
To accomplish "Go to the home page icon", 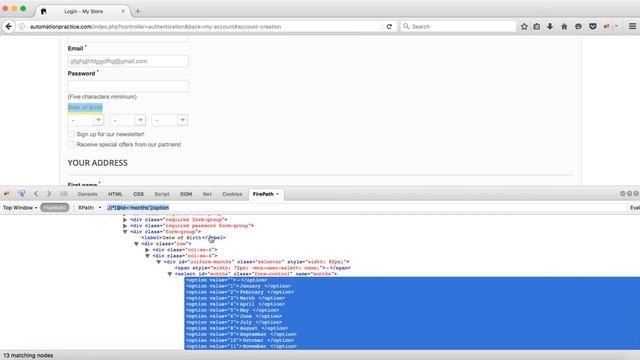I will tap(564, 27).
